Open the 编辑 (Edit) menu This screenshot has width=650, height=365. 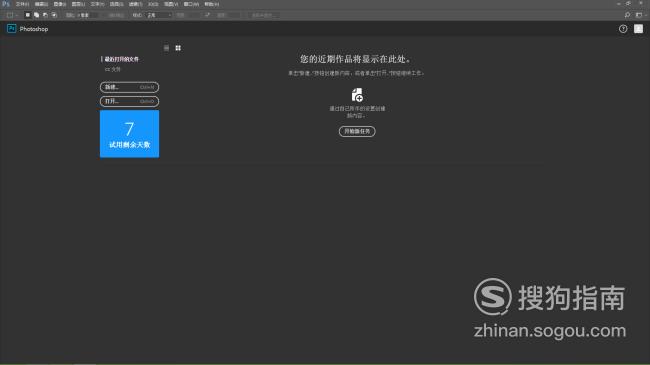tap(41, 4)
